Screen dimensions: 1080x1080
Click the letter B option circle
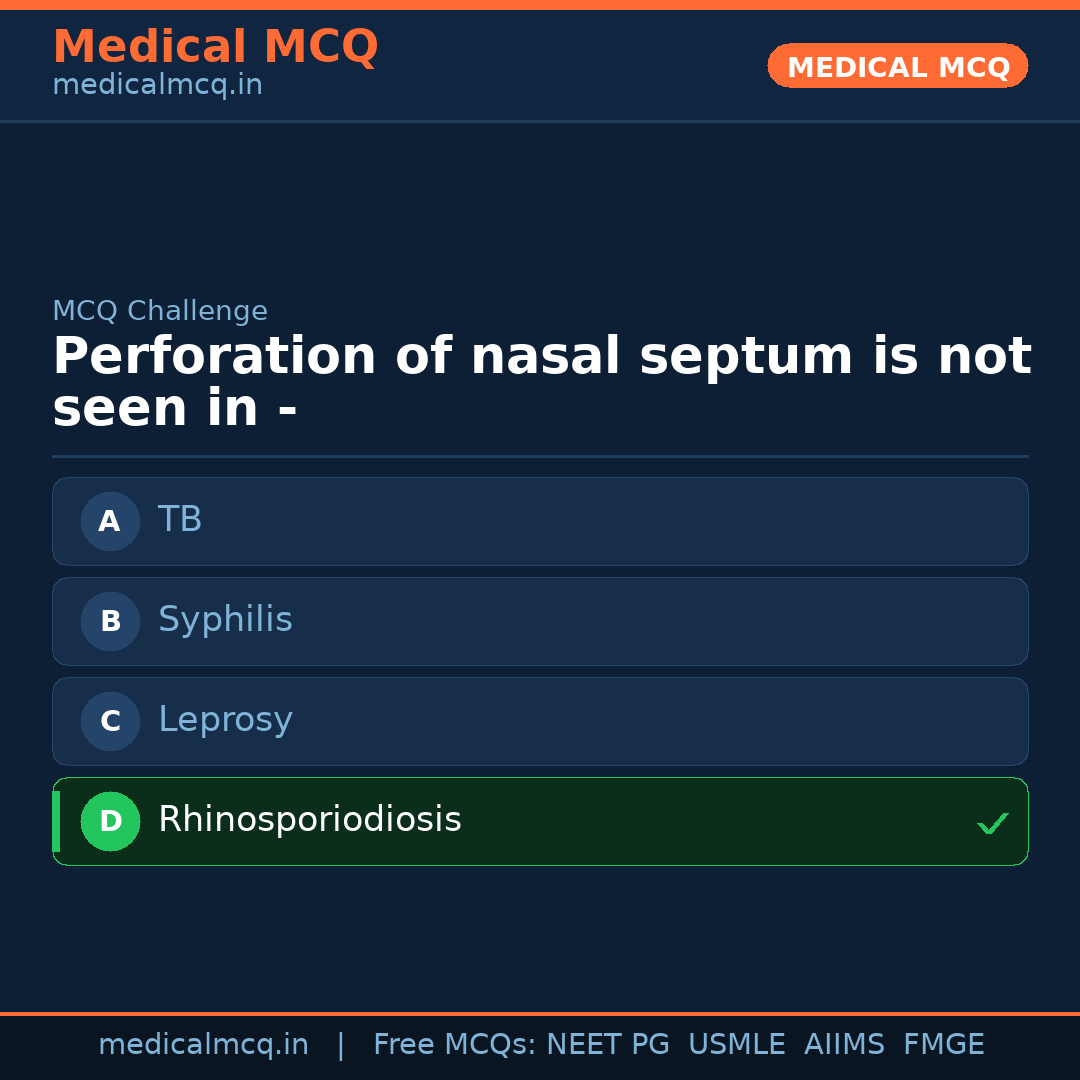[x=110, y=621]
